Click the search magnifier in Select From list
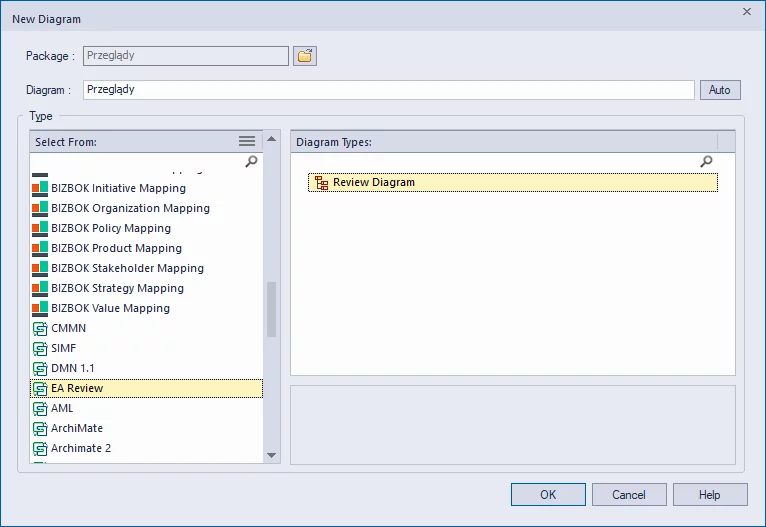 [x=251, y=161]
